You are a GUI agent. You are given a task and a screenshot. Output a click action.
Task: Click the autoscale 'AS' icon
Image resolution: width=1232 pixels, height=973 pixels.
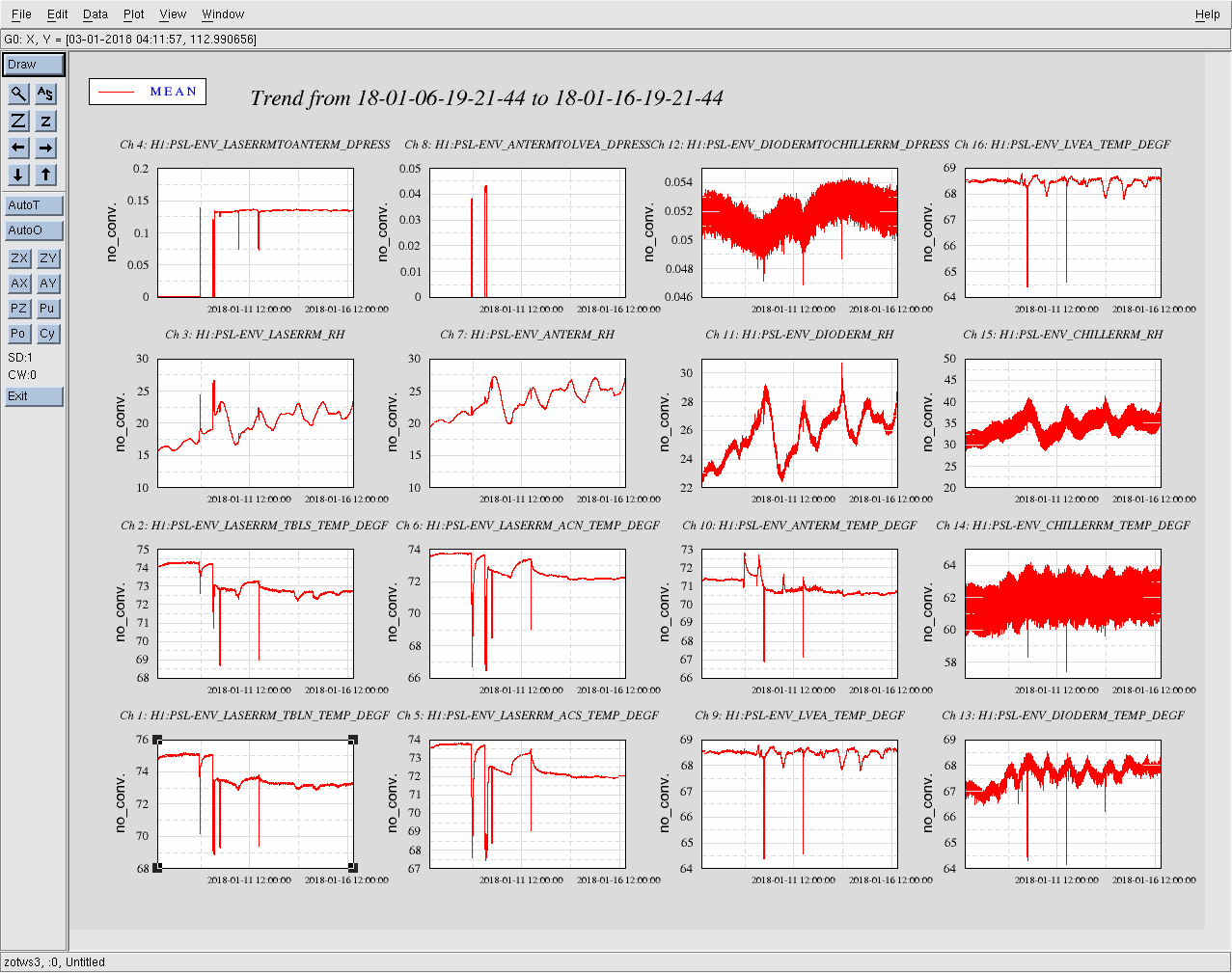click(x=45, y=94)
